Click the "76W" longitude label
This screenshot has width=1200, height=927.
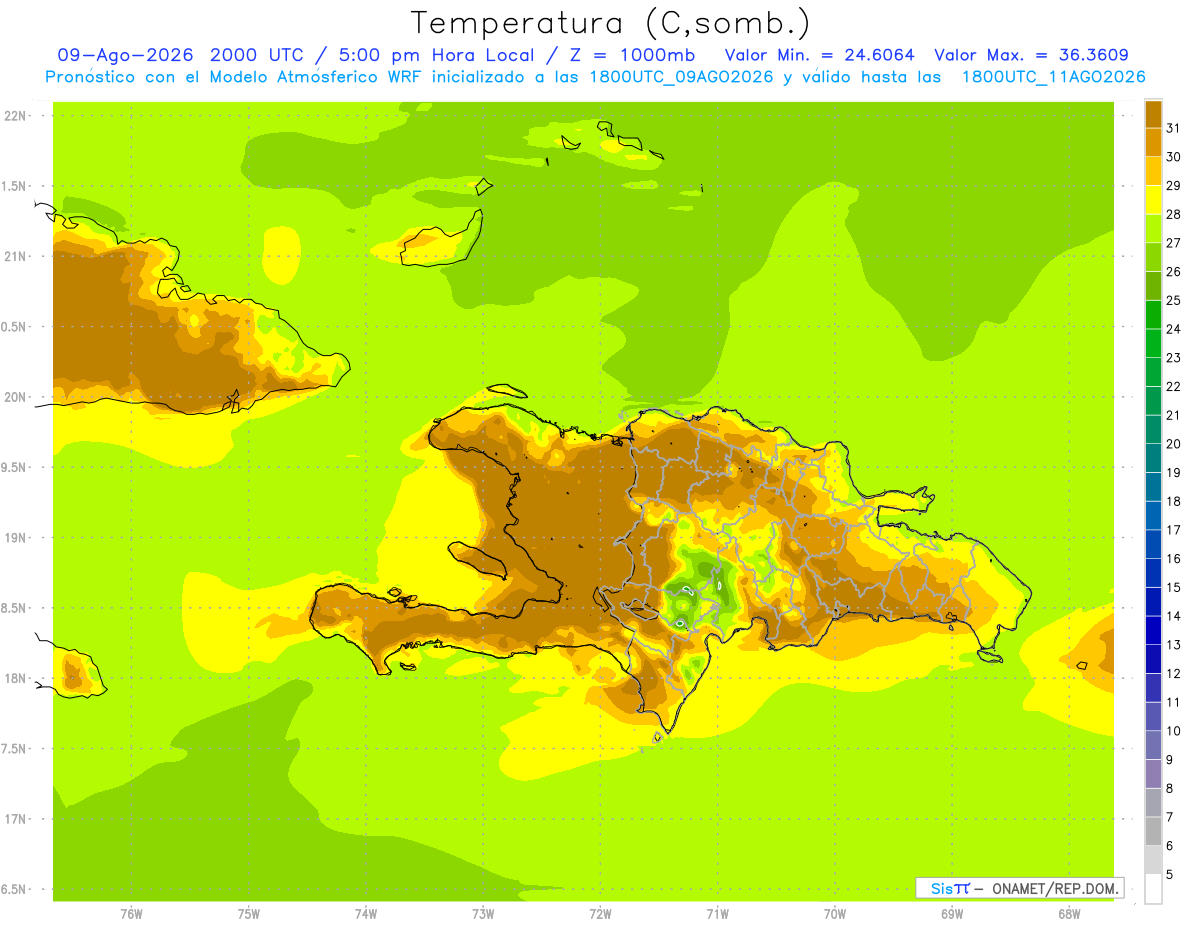131,914
